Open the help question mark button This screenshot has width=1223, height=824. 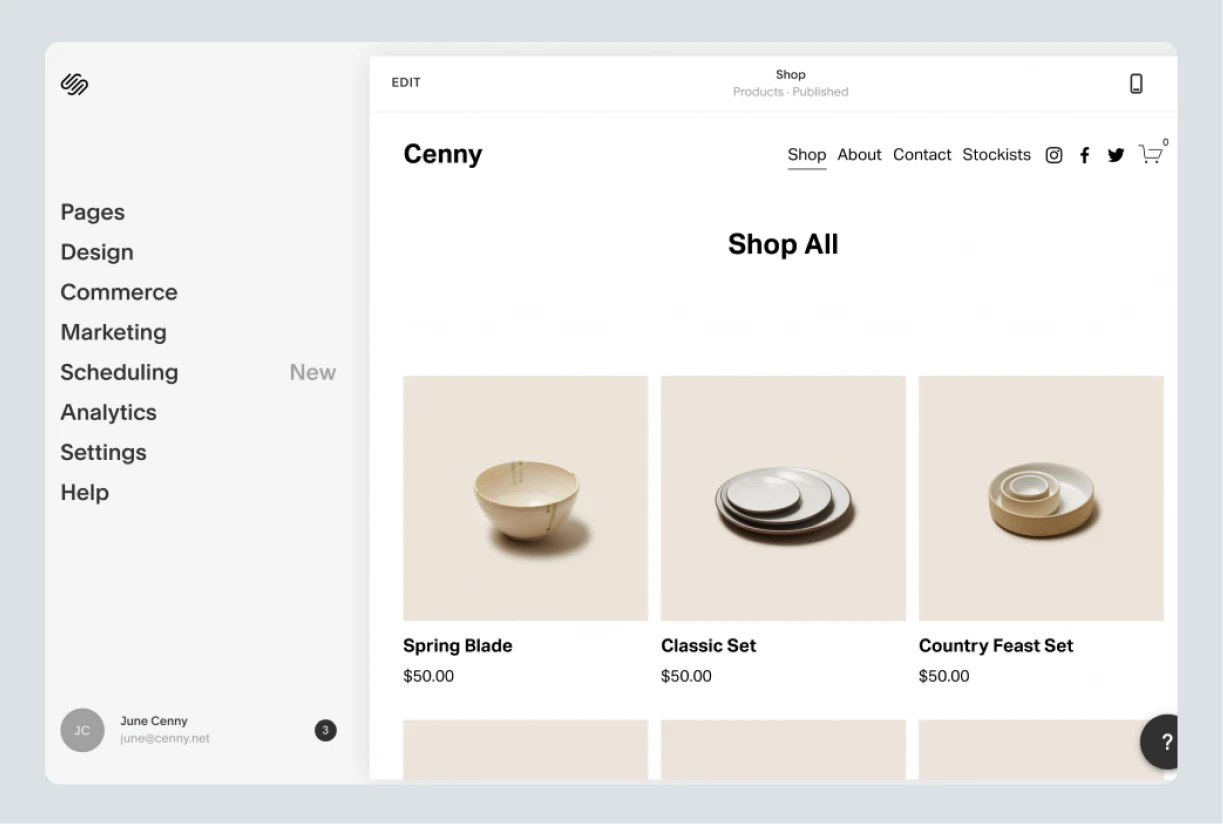click(1163, 742)
